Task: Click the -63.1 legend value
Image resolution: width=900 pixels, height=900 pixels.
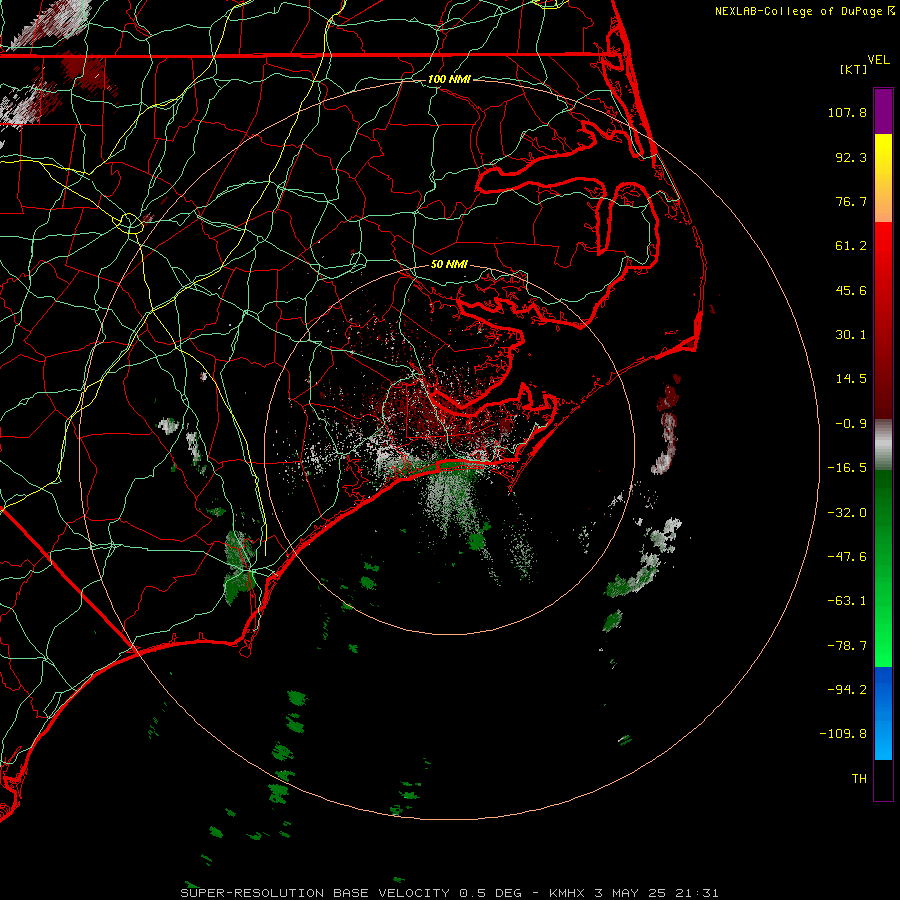Action: pos(847,601)
